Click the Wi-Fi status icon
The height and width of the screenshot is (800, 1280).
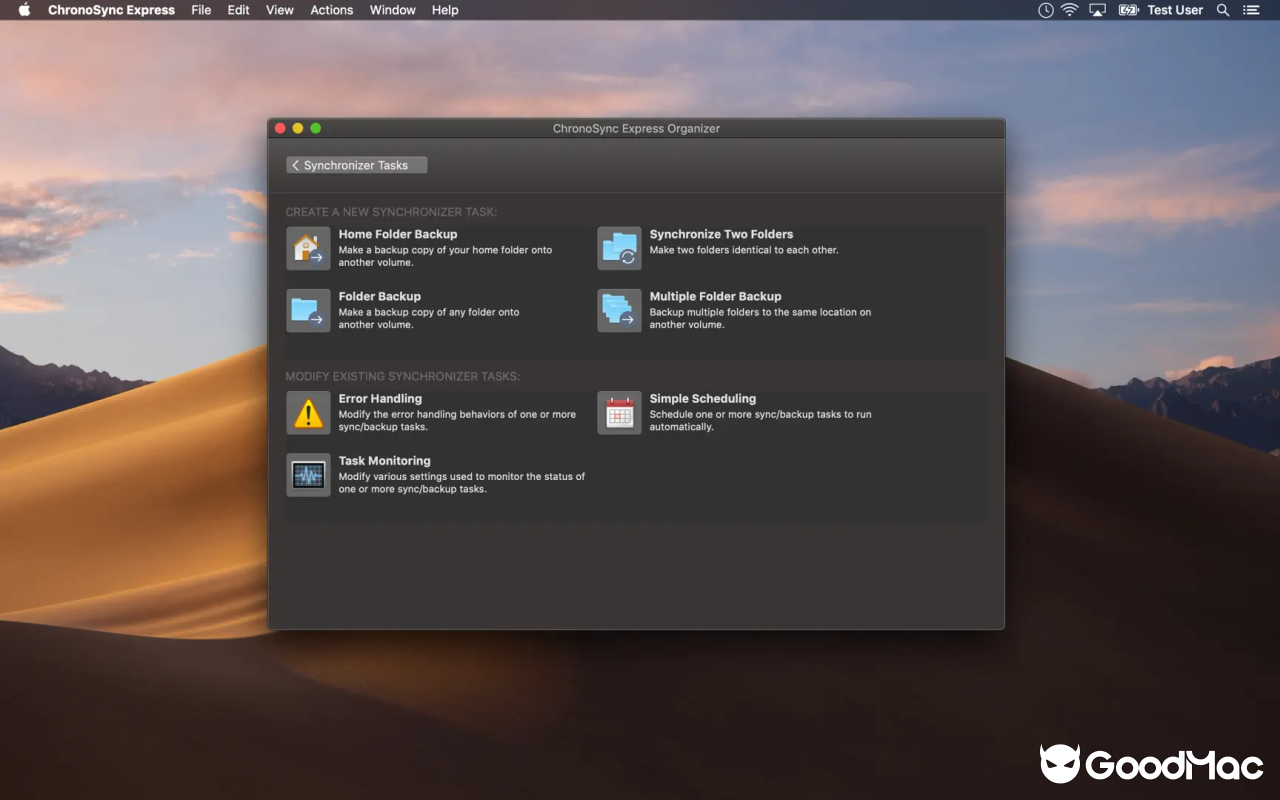pos(1069,10)
